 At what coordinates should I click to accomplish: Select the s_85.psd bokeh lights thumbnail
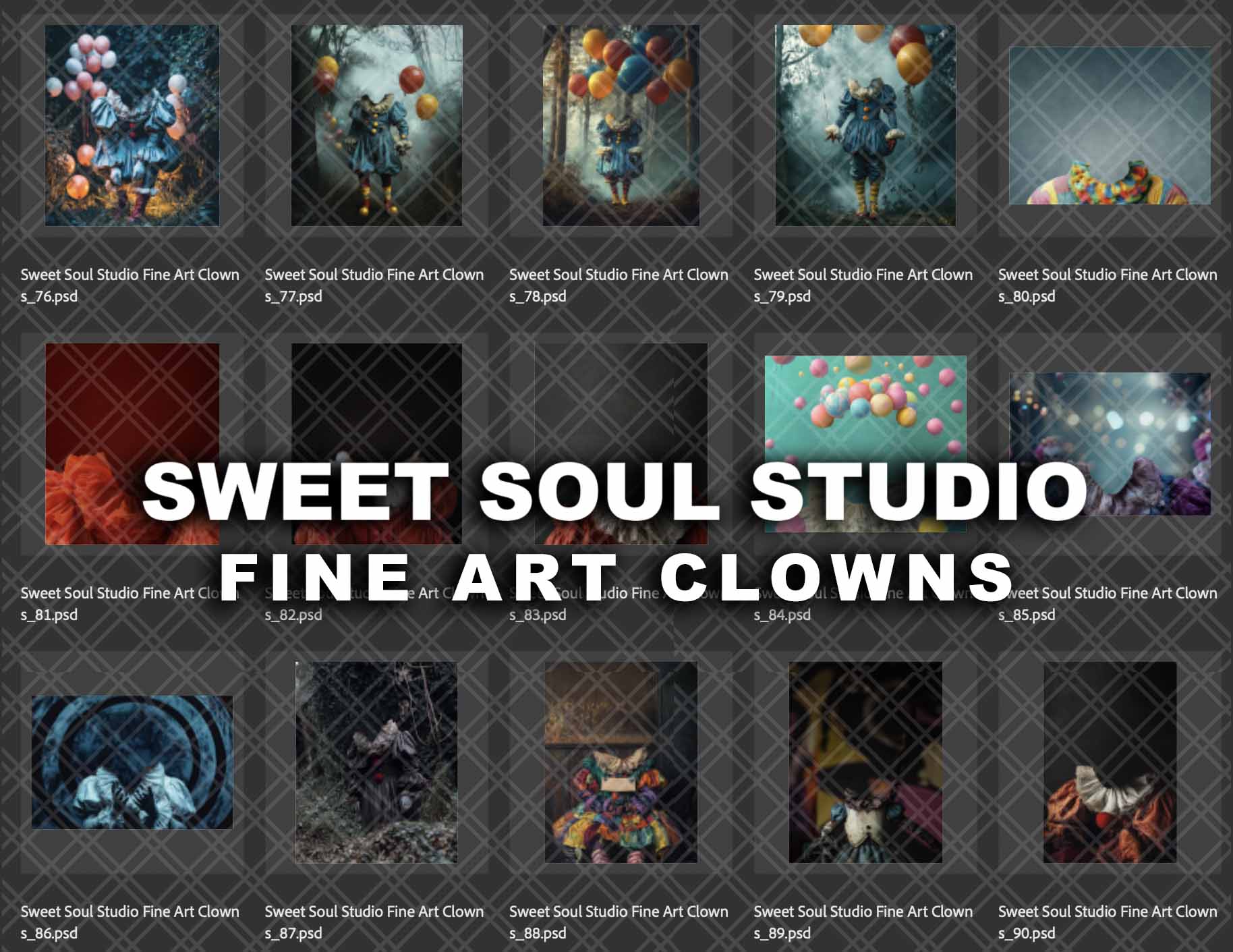point(1110,444)
